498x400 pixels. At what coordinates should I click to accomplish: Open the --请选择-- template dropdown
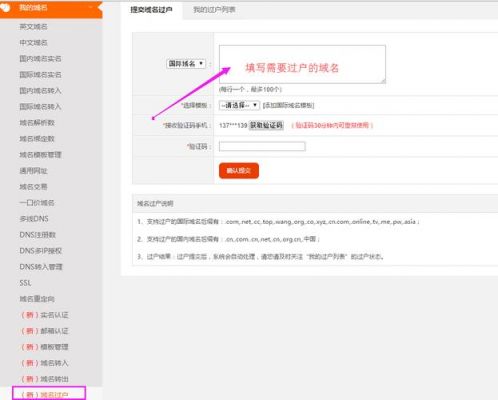(x=239, y=105)
